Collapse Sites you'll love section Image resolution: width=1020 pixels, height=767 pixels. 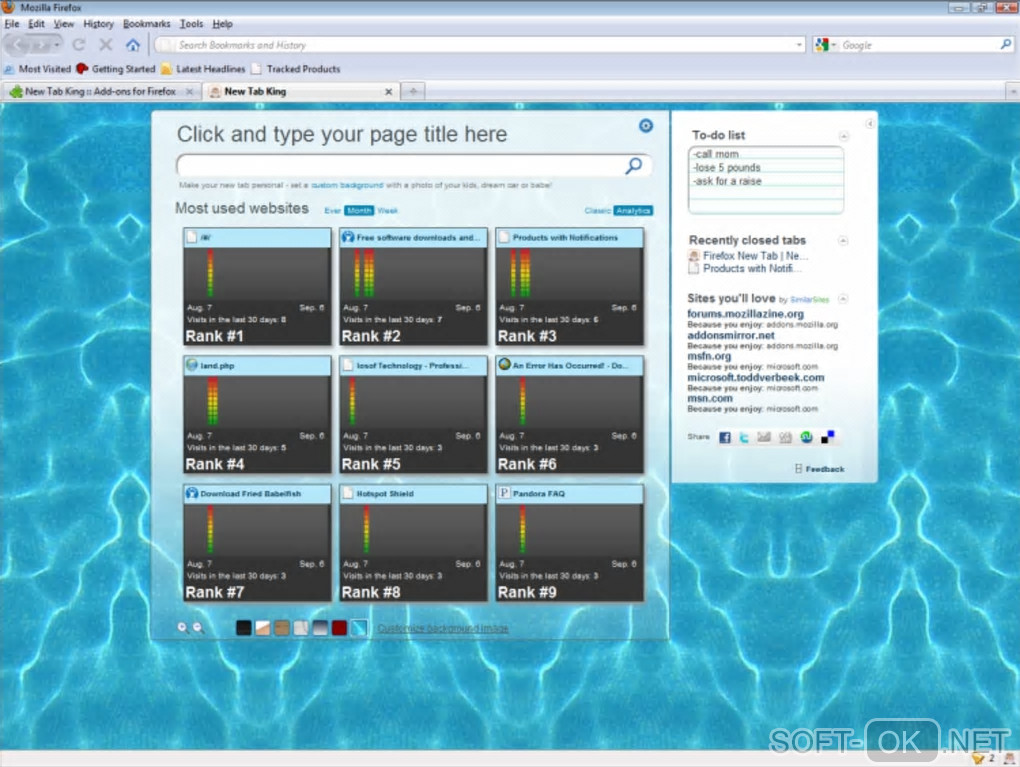(x=843, y=299)
